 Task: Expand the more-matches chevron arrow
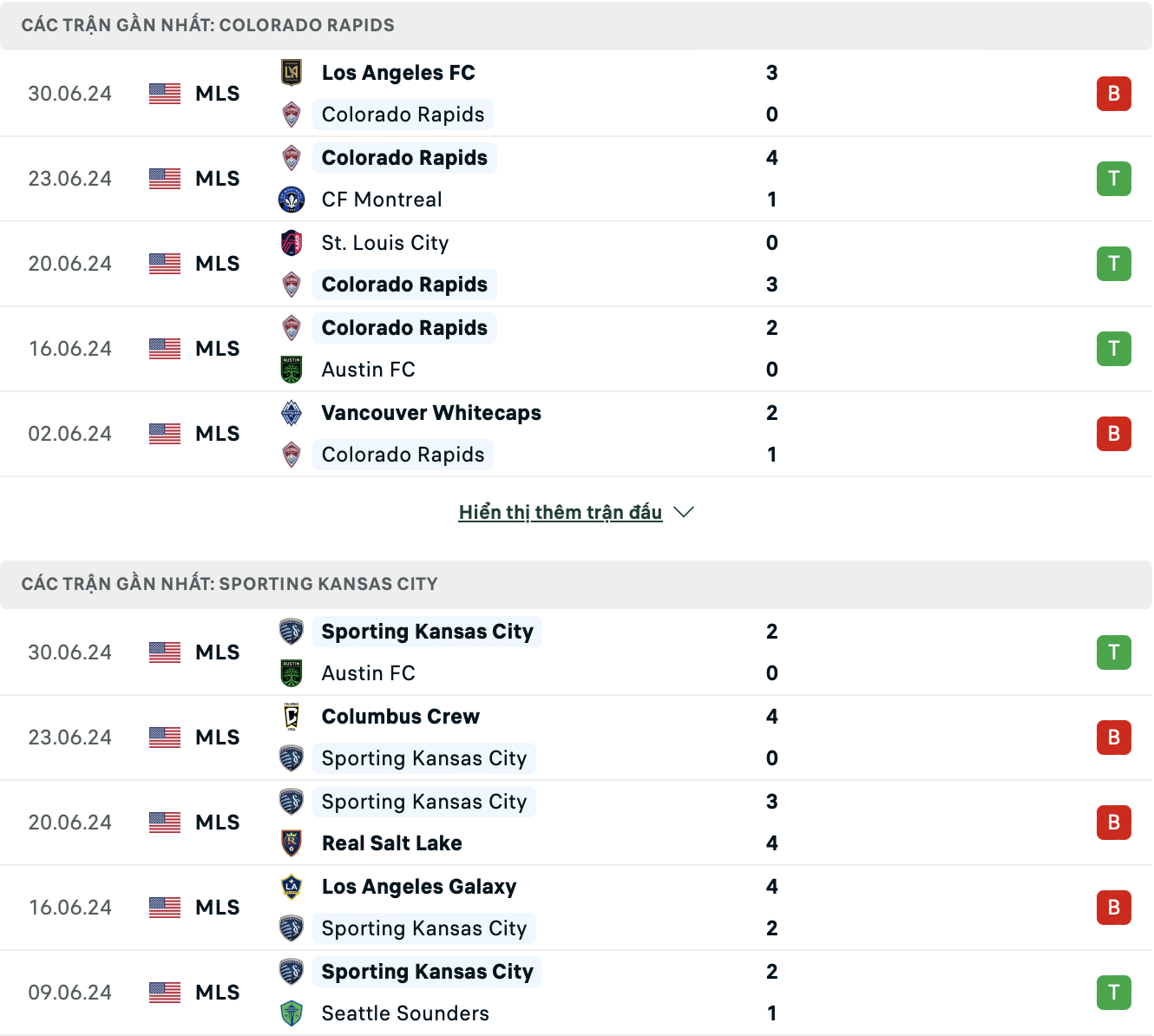(684, 513)
